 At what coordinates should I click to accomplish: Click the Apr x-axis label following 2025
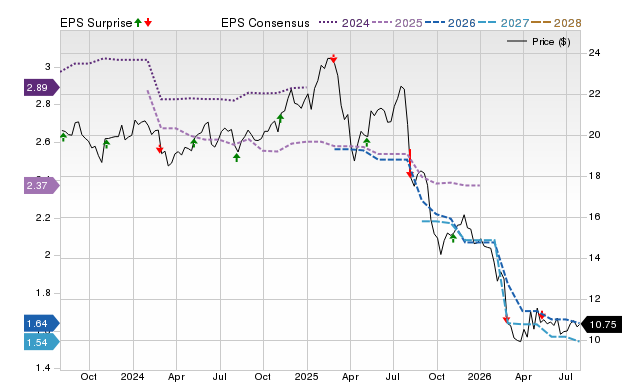click(x=350, y=376)
